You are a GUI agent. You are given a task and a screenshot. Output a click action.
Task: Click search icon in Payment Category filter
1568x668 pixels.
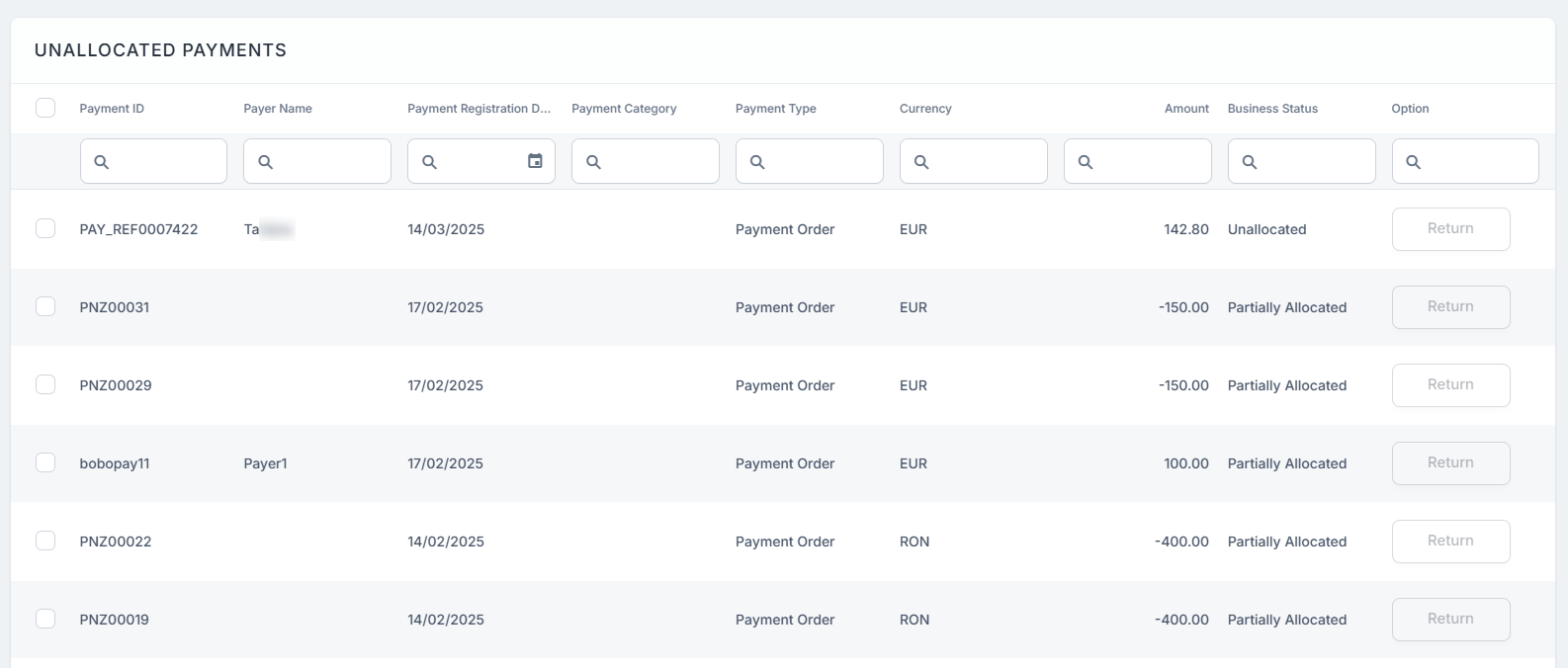pyautogui.click(x=594, y=162)
